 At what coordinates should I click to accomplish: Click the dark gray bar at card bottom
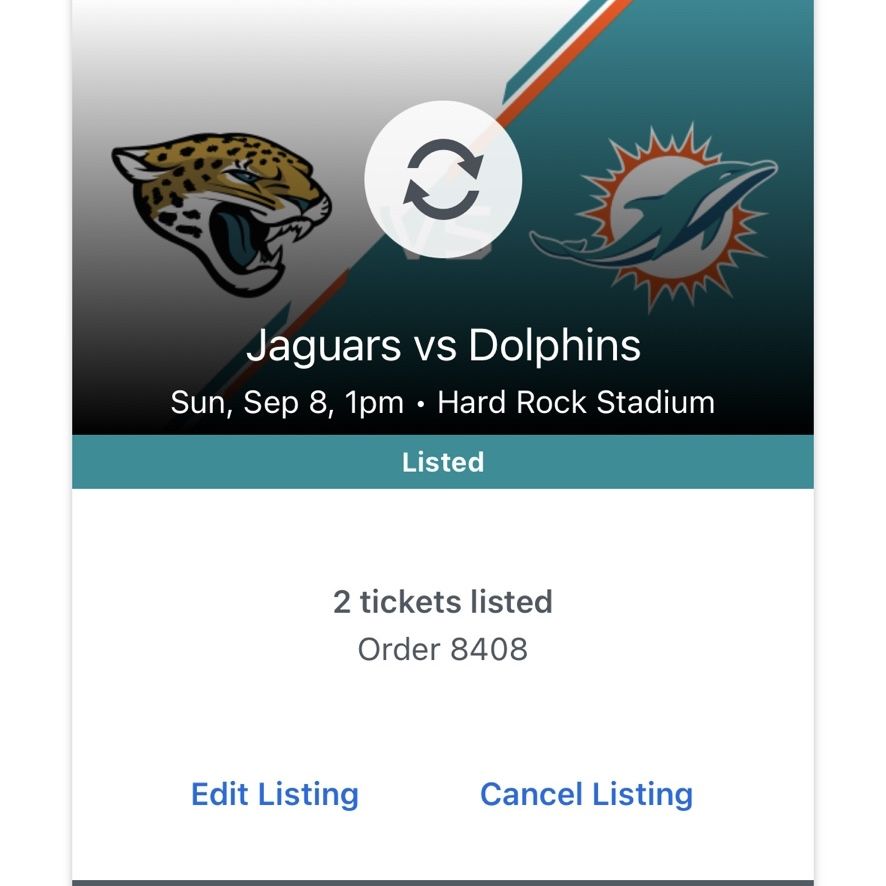[443, 883]
